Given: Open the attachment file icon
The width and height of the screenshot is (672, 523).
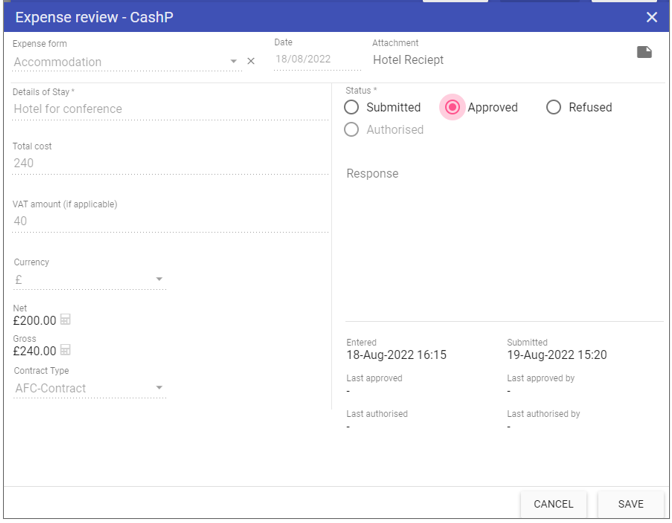Looking at the screenshot, I should click(x=645, y=52).
